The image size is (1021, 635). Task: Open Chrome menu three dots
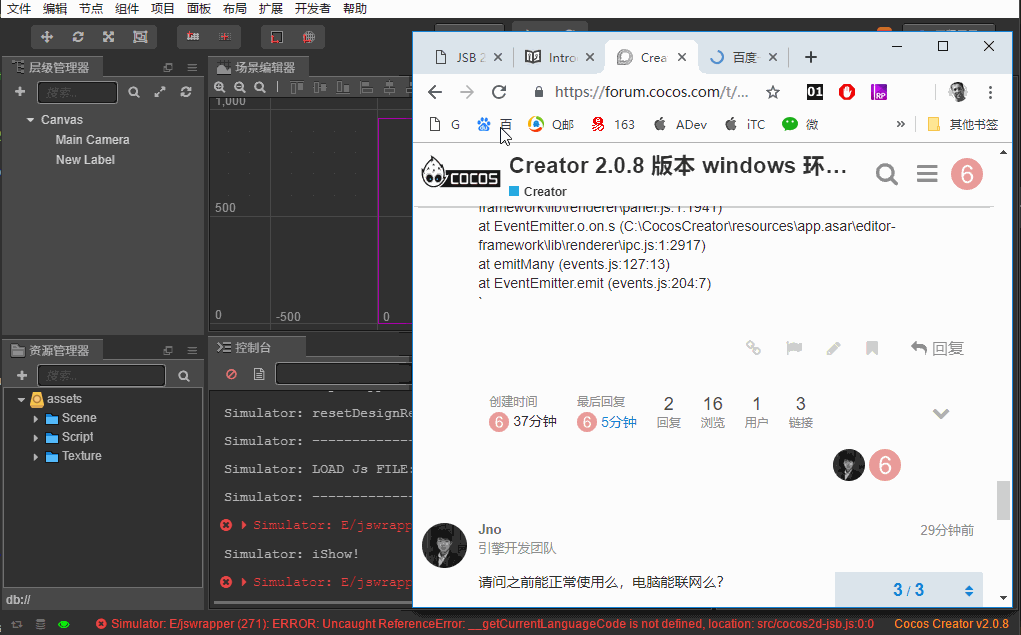[990, 92]
